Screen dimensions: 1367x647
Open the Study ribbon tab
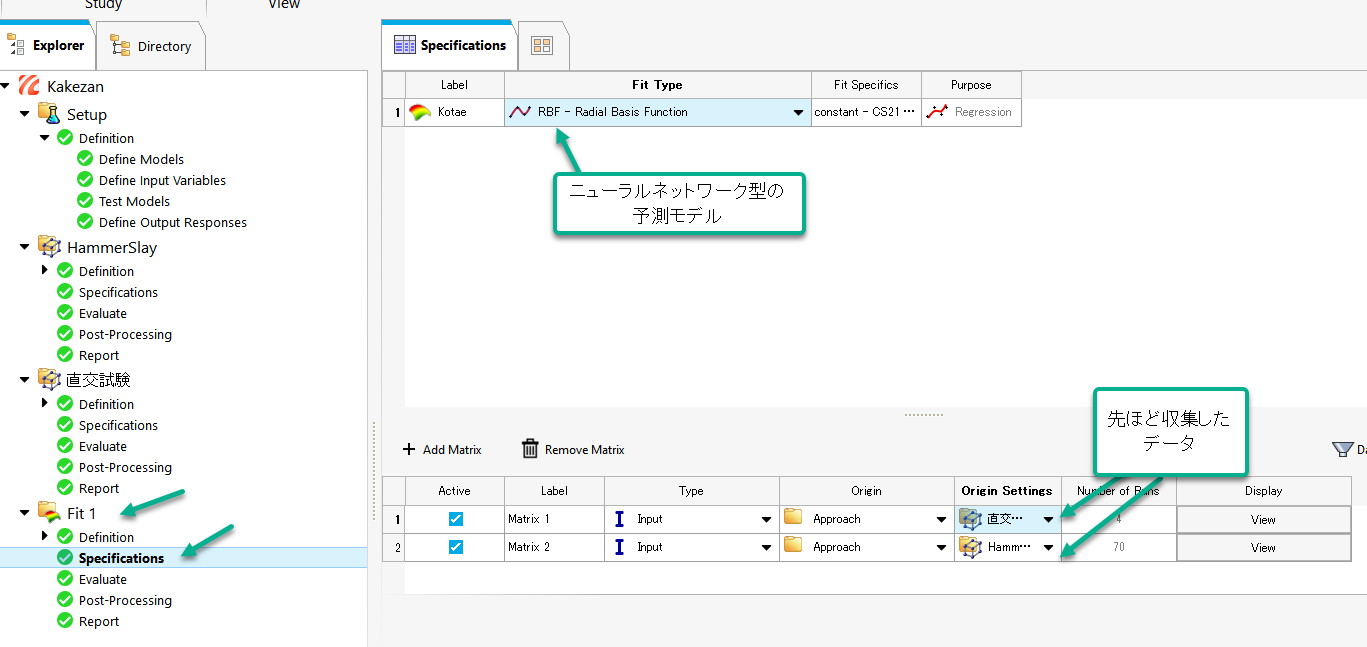pyautogui.click(x=103, y=5)
